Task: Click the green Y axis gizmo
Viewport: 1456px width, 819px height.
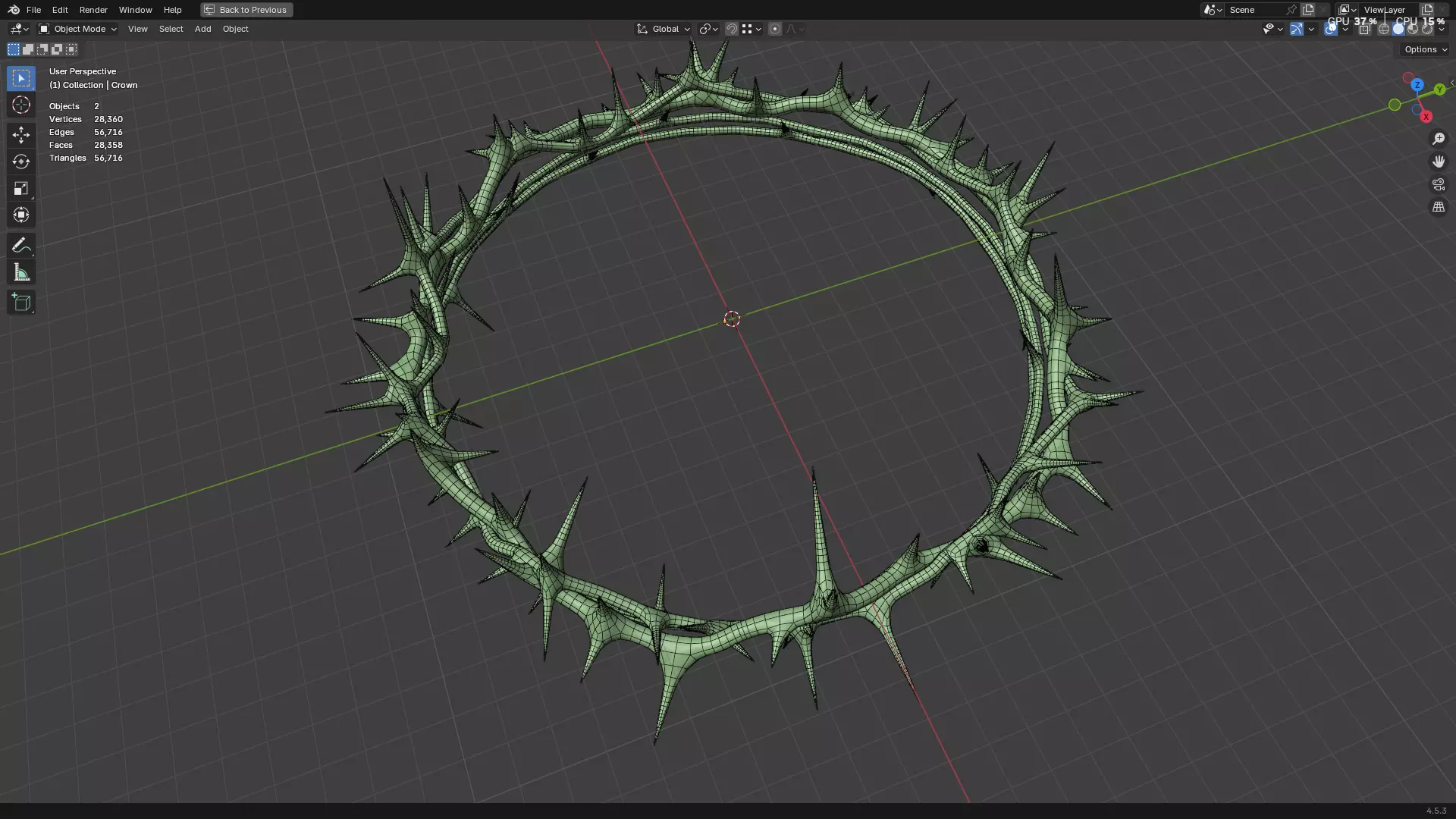Action: (x=1439, y=89)
